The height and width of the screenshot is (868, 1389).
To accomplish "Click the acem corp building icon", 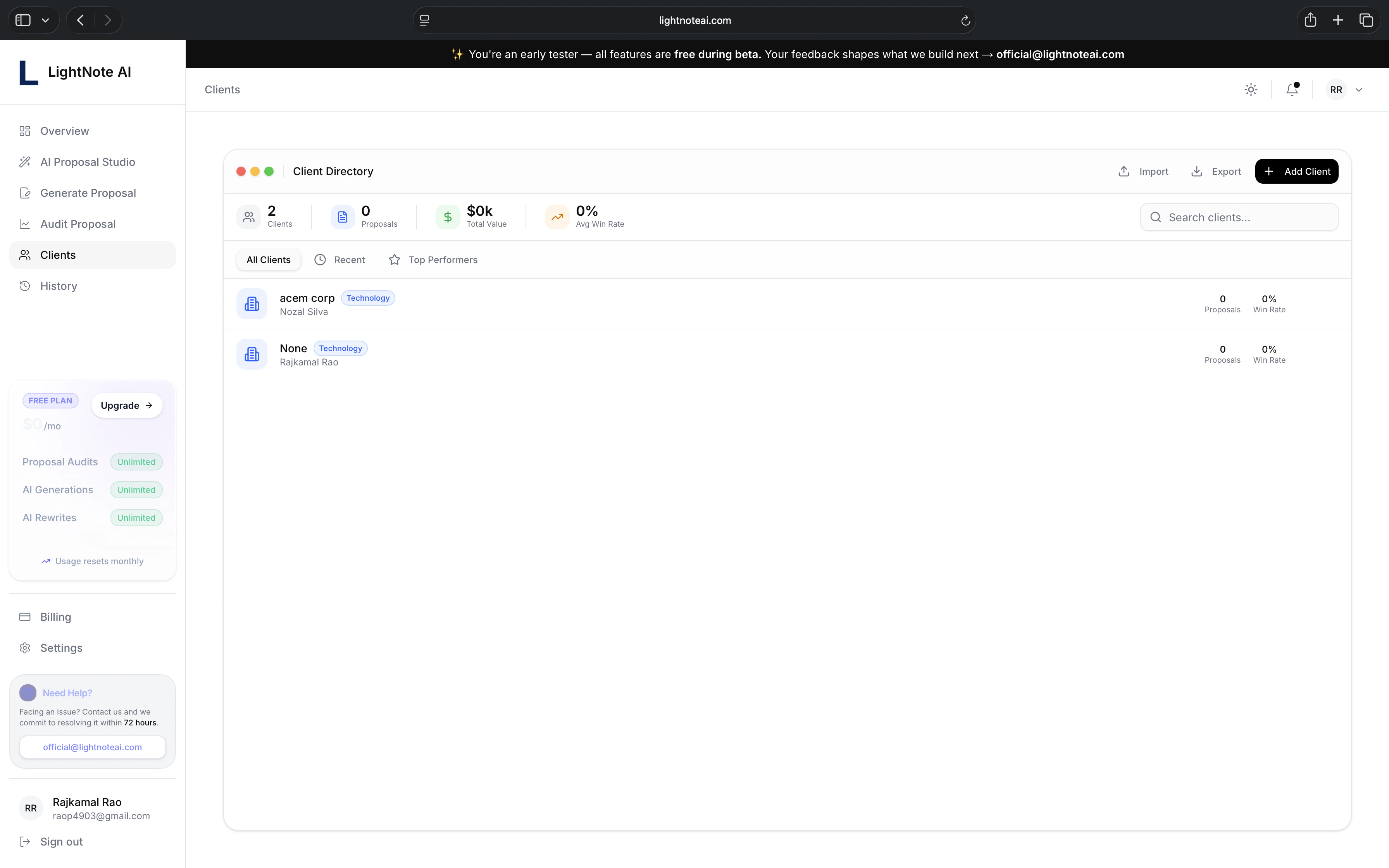I will tap(252, 304).
